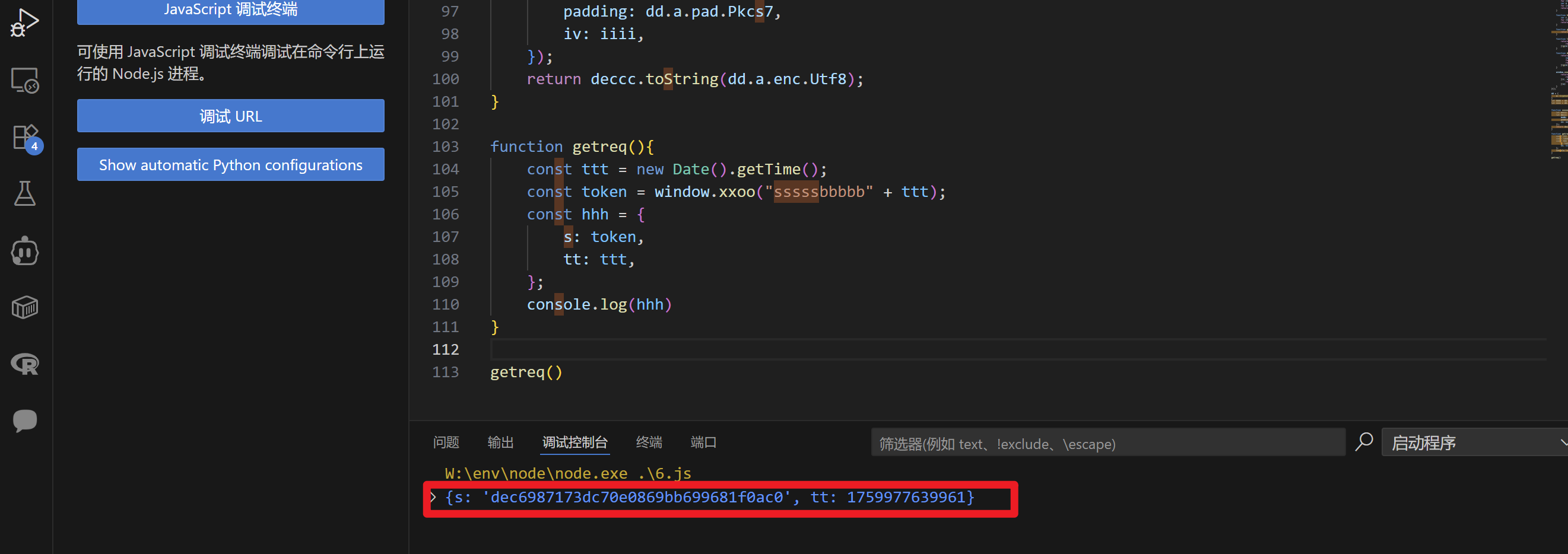
Task: Click 'return deccc.toString' line of code
Action: coord(695,79)
